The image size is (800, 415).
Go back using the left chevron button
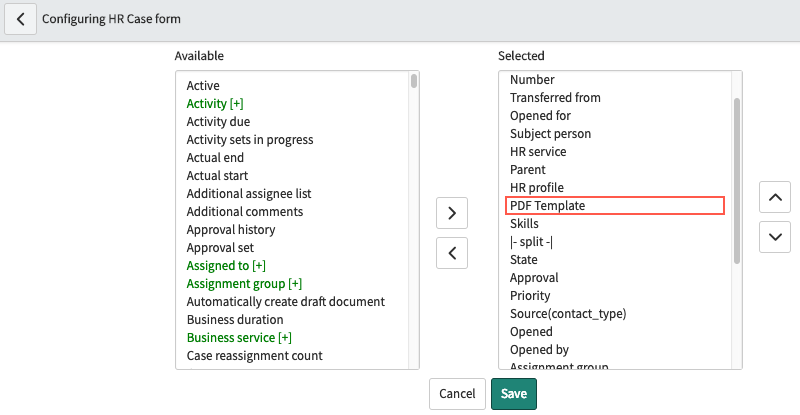click(x=20, y=19)
